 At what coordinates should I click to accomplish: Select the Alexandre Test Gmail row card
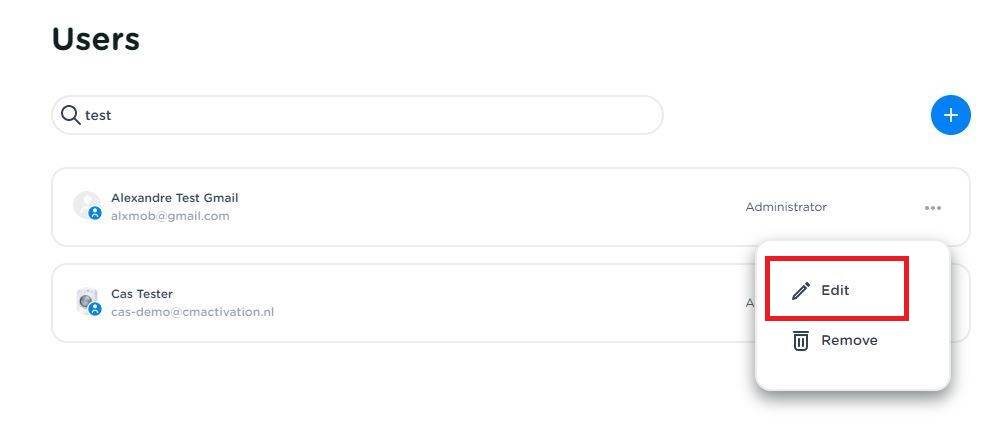pos(450,207)
